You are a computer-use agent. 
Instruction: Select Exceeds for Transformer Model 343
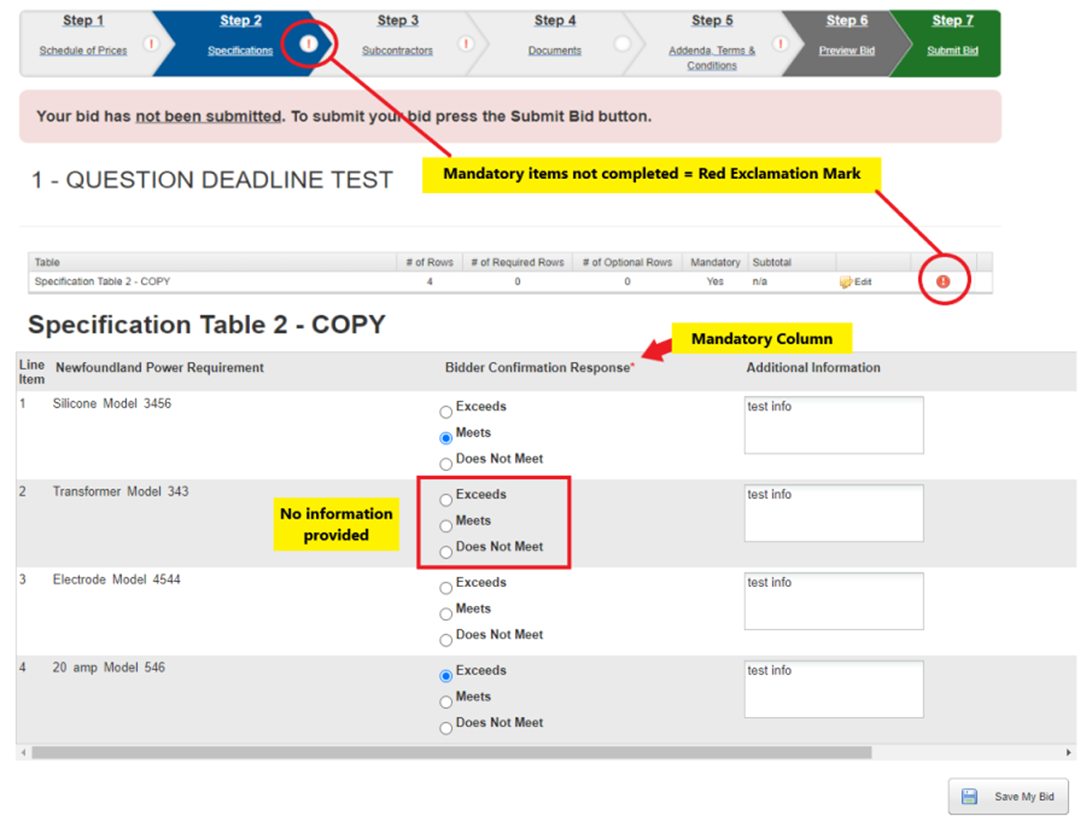446,500
